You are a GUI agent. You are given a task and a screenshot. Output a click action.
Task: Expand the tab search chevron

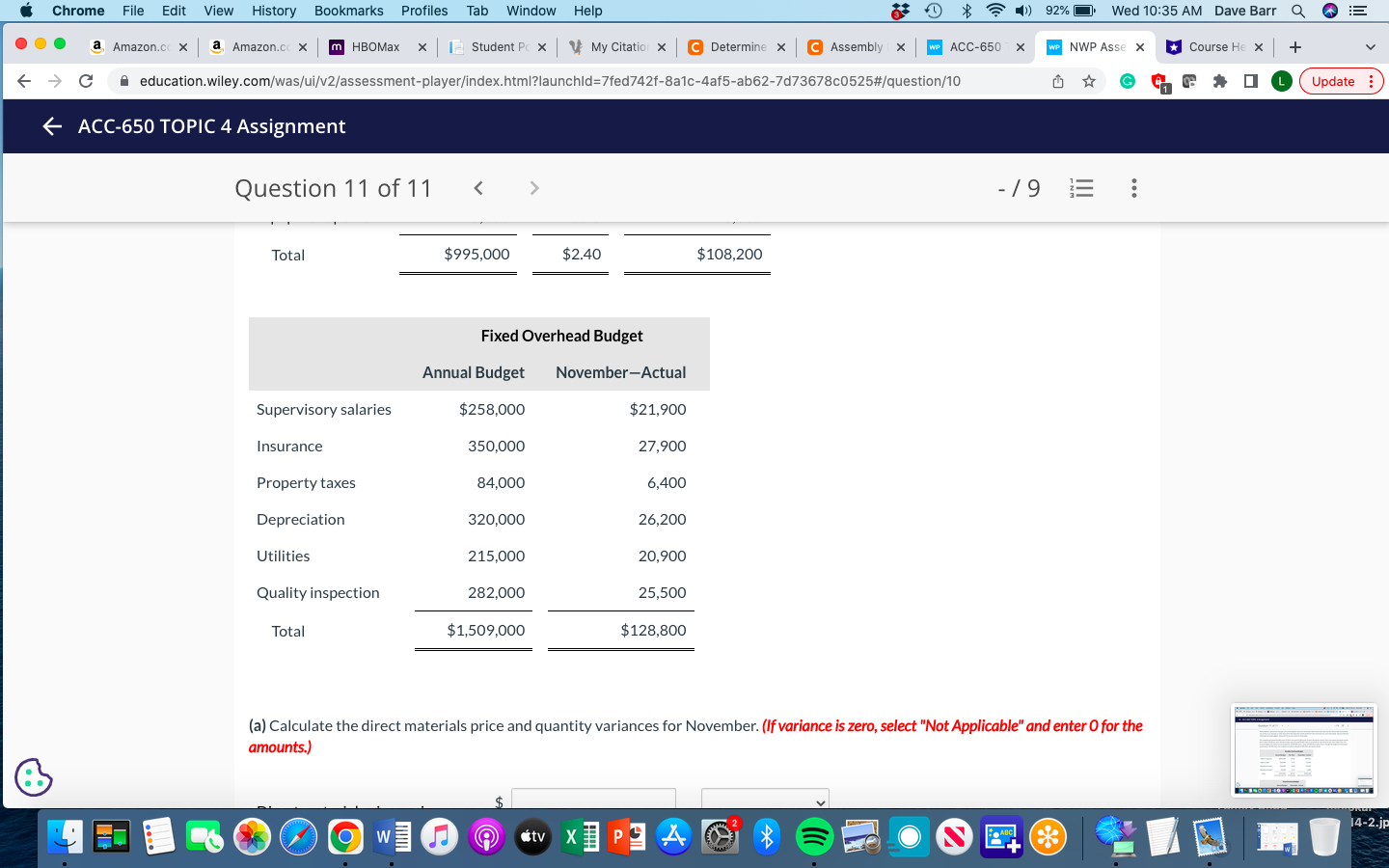pyautogui.click(x=1370, y=46)
